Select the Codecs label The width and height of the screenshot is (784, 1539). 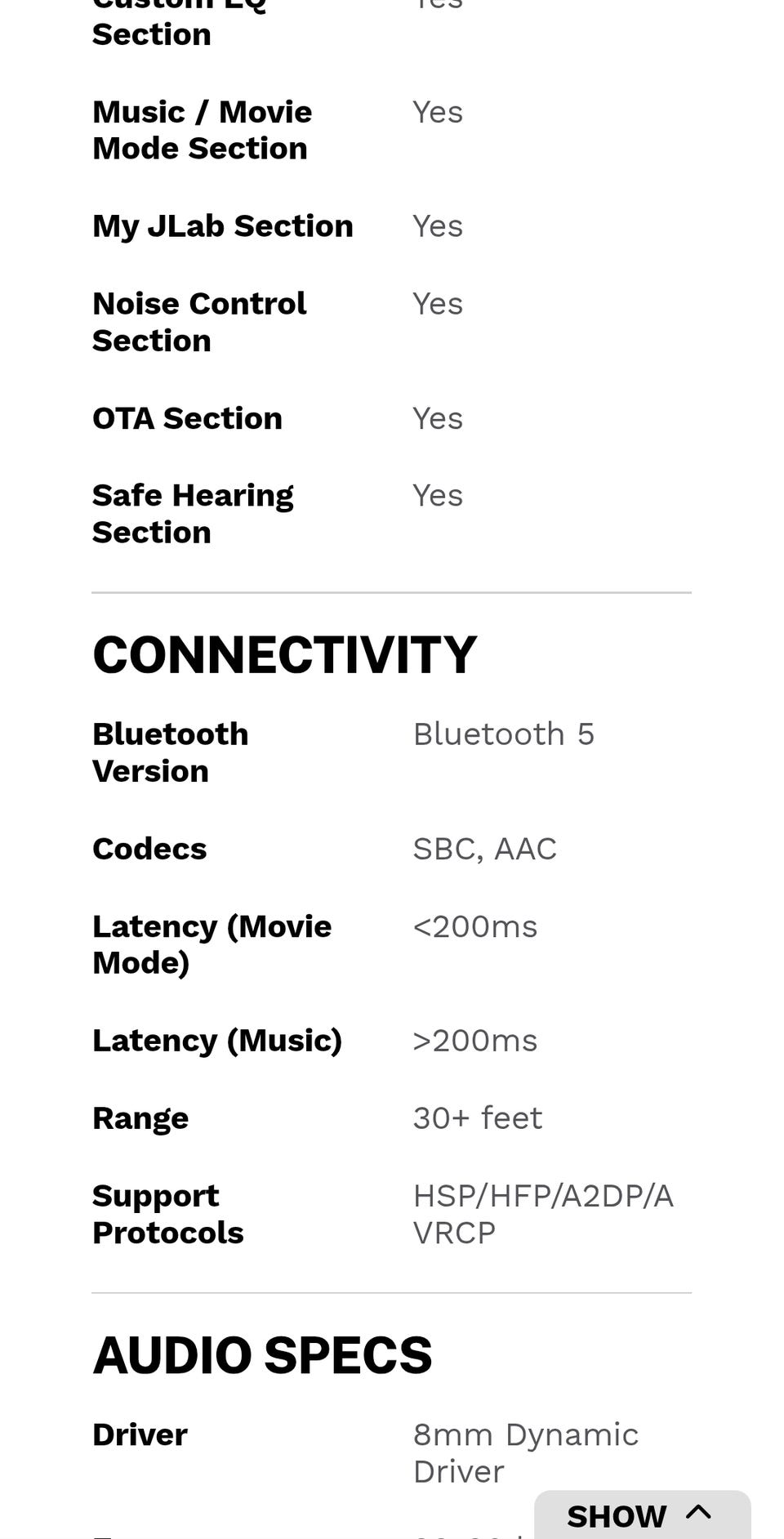(149, 849)
